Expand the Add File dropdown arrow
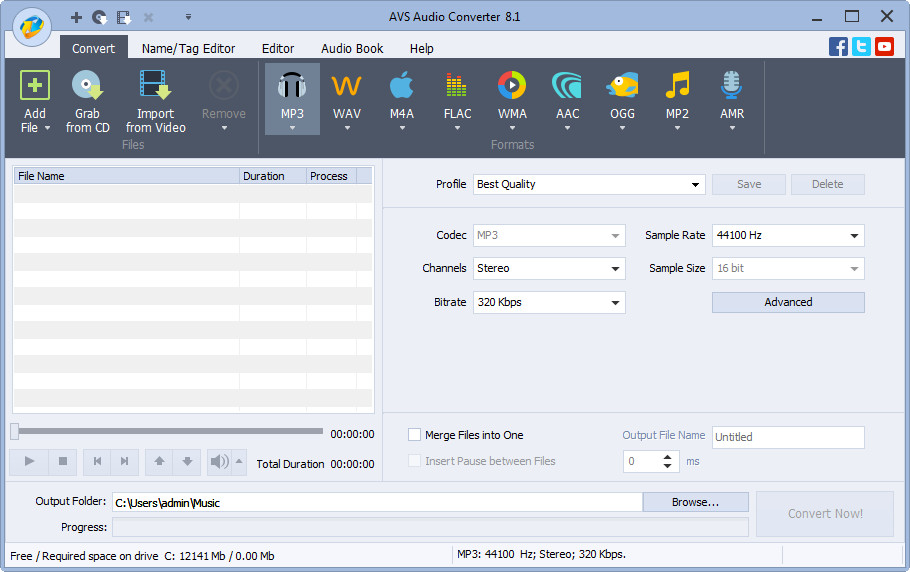This screenshot has height=572, width=910. pos(48,128)
